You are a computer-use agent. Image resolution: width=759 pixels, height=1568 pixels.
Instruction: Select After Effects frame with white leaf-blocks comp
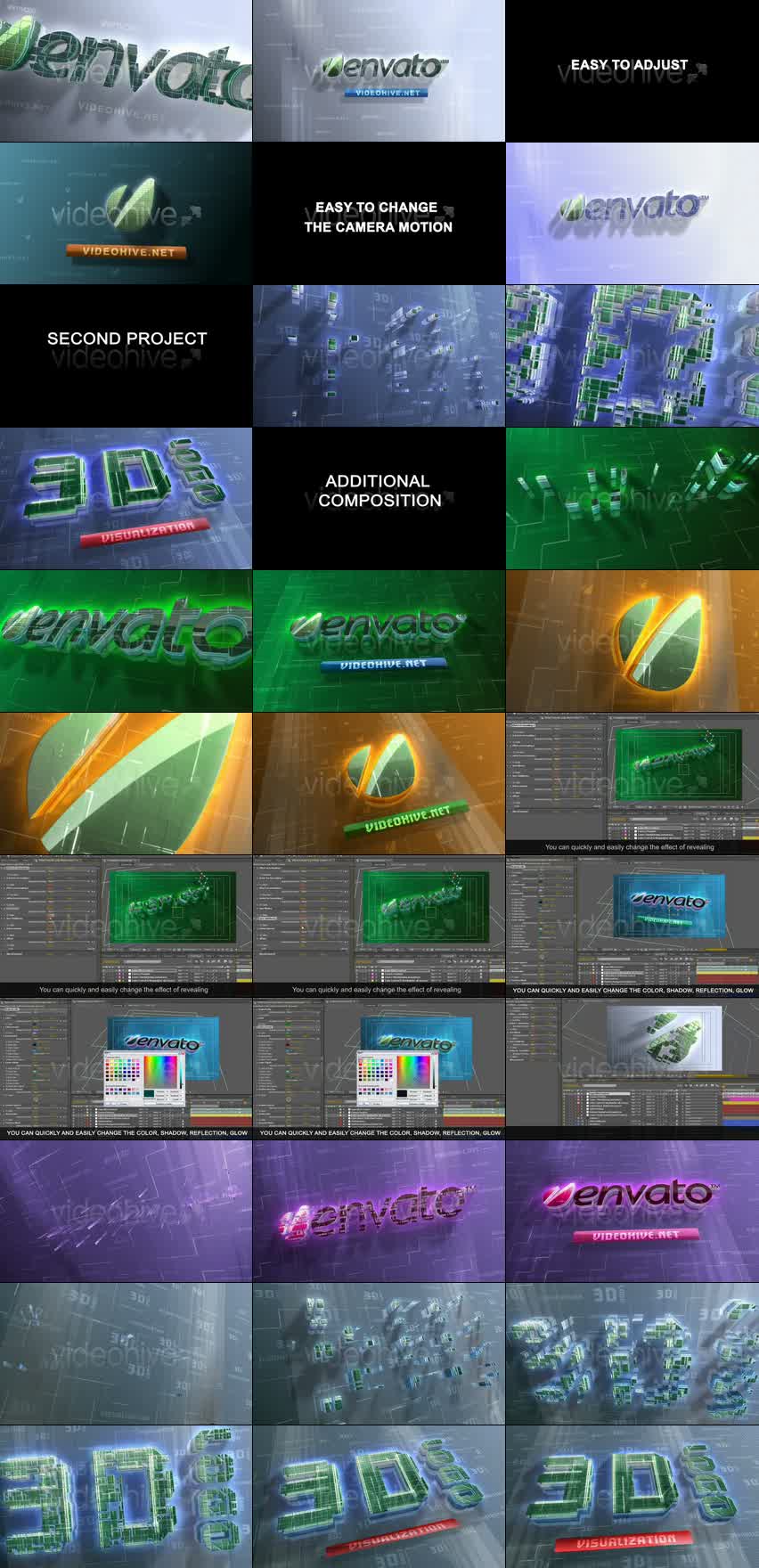pos(632,1069)
